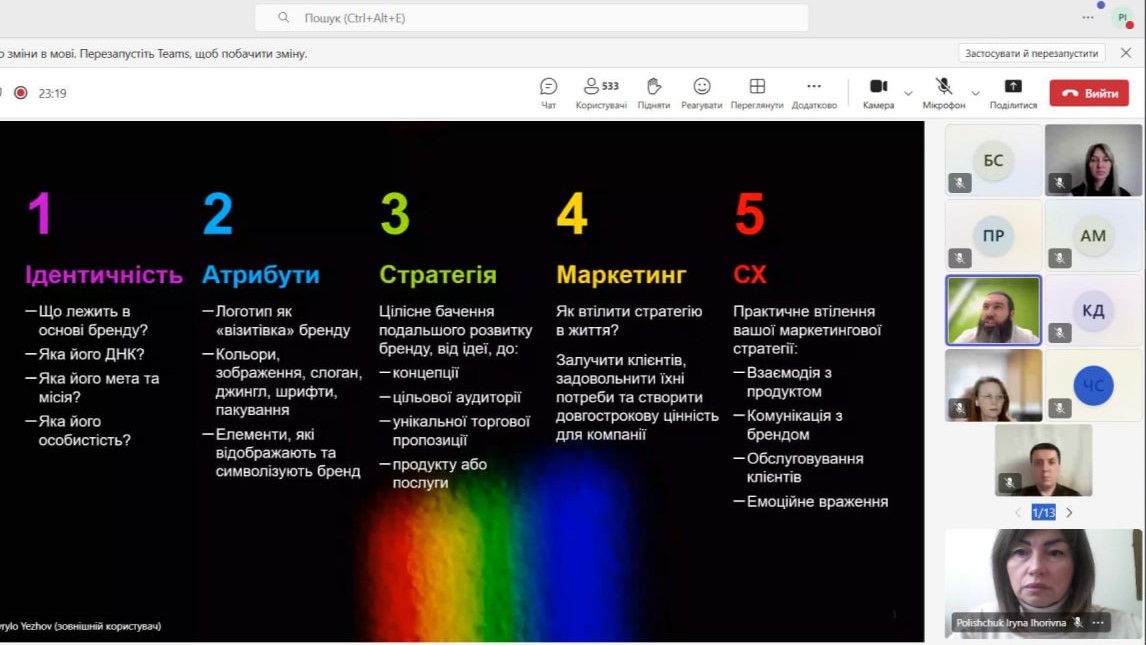Viewport: 1146px width, 645px height.
Task: Open options menu on Polishchuk Iryna's tile
Action: coord(1098,622)
